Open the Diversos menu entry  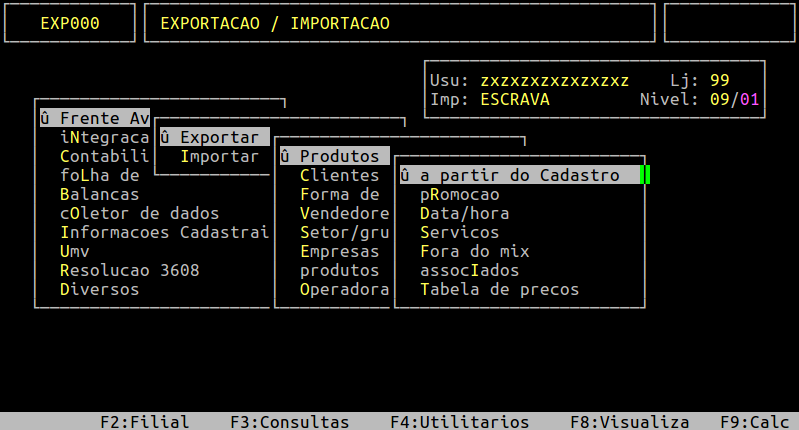(x=99, y=290)
